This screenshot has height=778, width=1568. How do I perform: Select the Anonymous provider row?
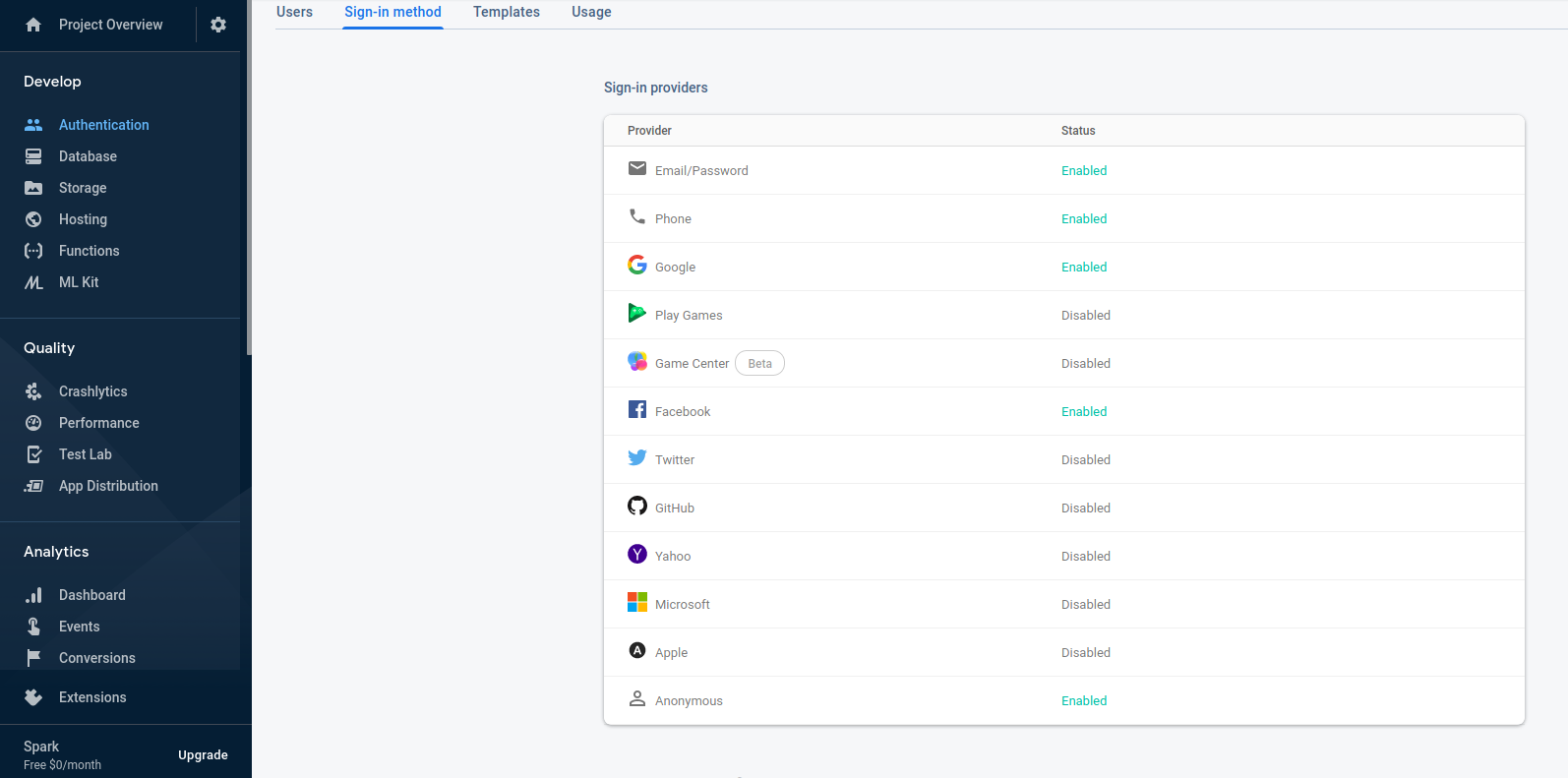pyautogui.click(x=689, y=701)
